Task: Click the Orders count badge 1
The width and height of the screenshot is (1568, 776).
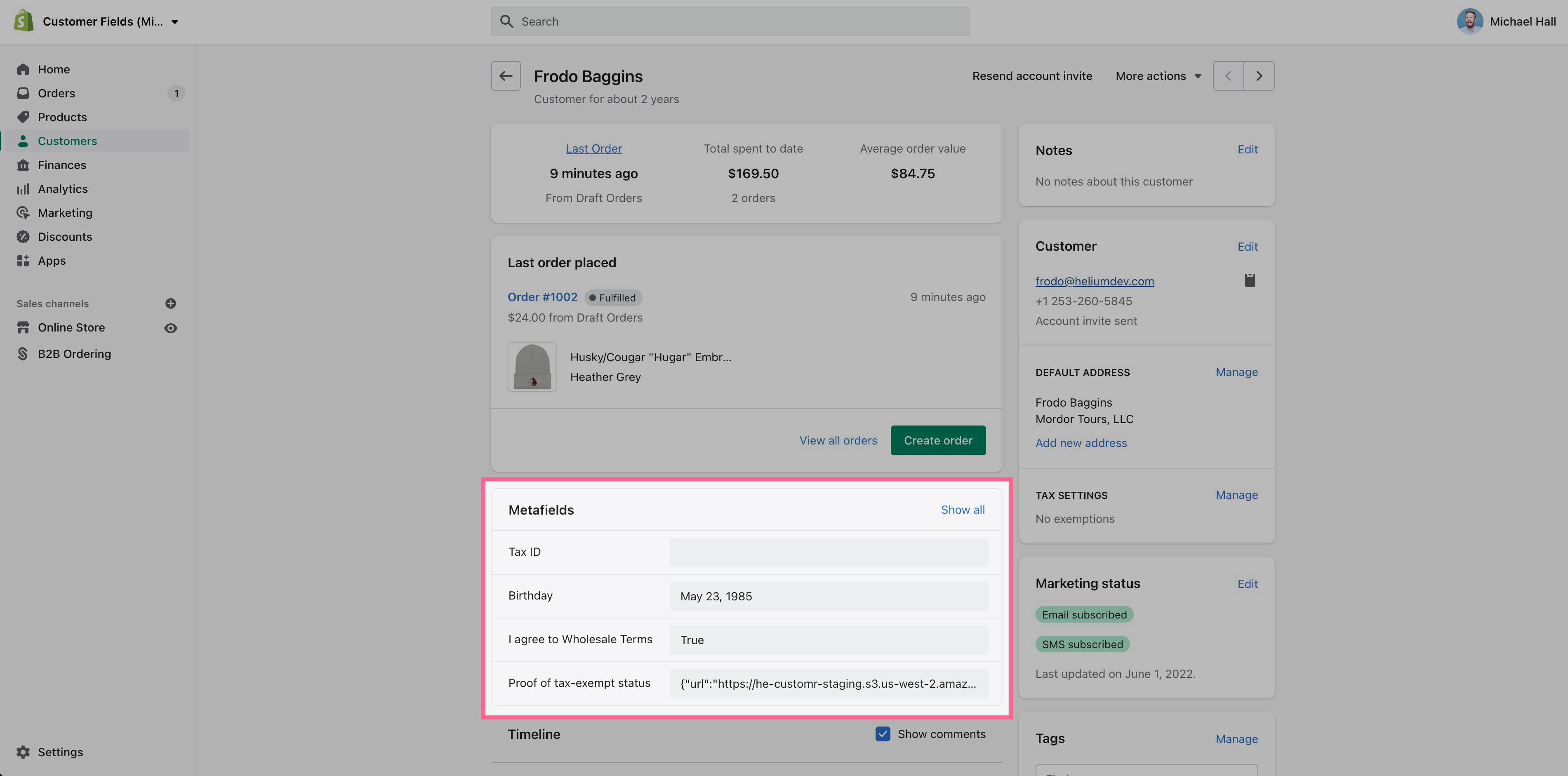Action: [177, 93]
